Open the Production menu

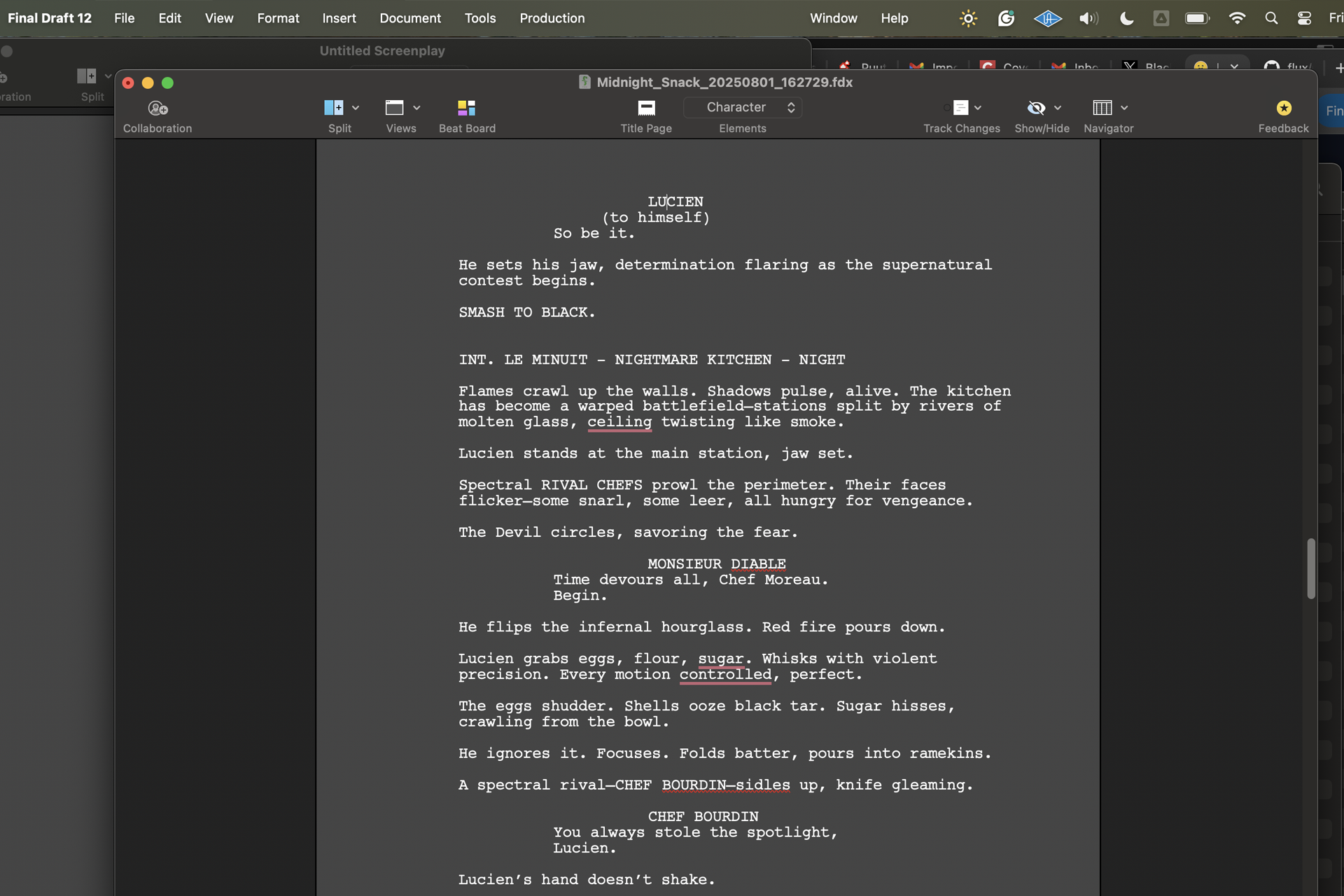point(552,18)
